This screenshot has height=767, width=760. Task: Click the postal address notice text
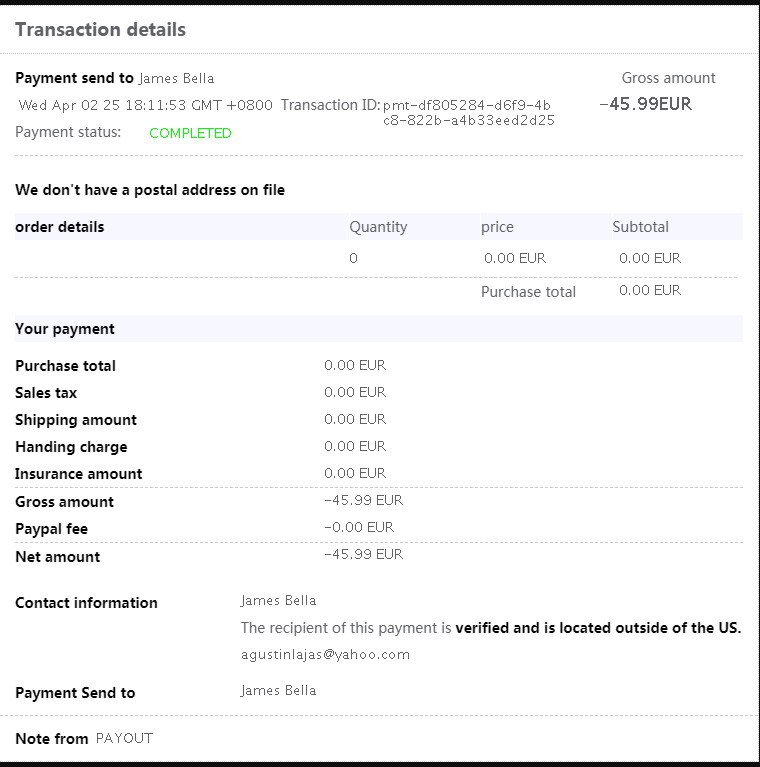[150, 190]
